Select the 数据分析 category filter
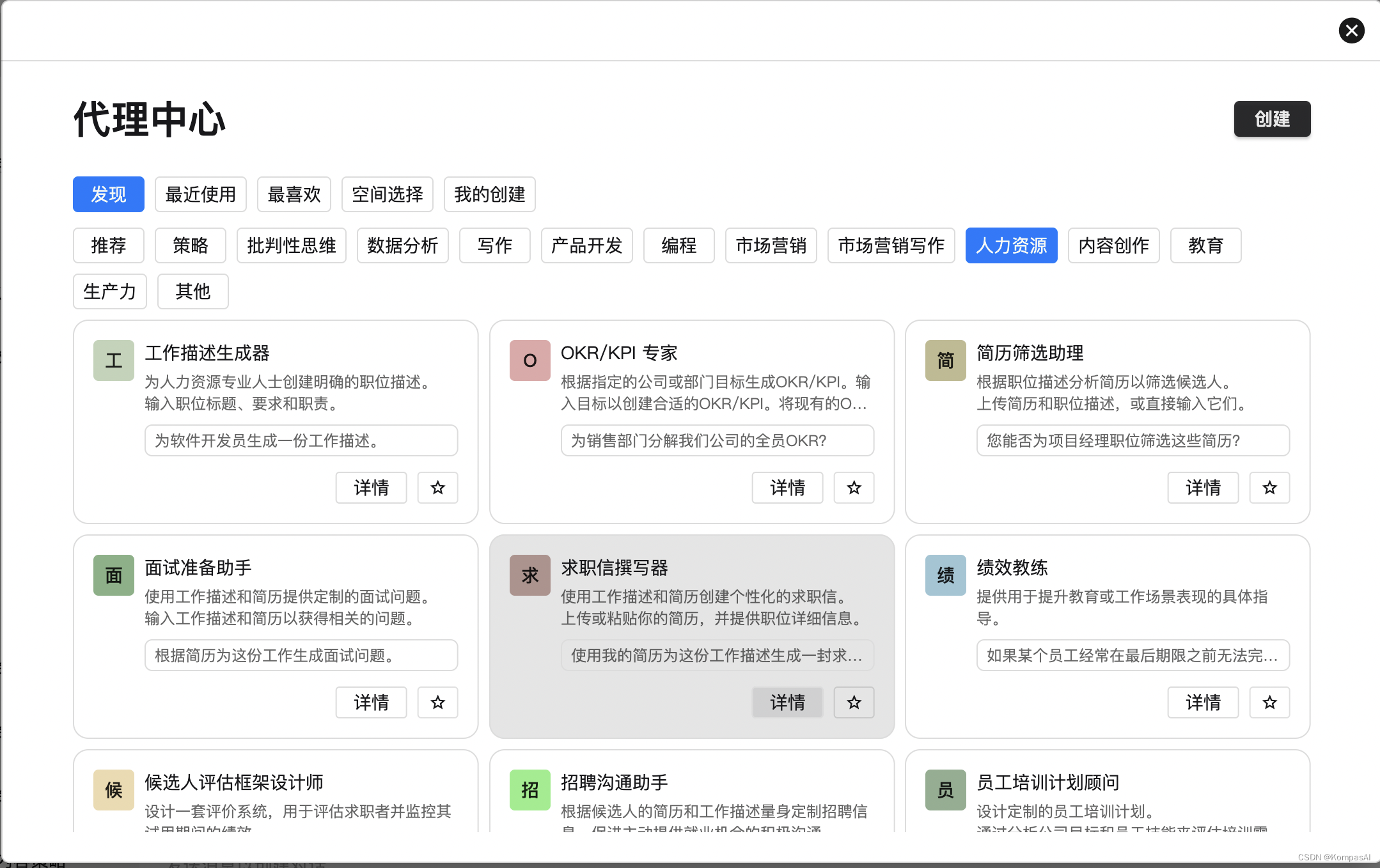 [402, 245]
